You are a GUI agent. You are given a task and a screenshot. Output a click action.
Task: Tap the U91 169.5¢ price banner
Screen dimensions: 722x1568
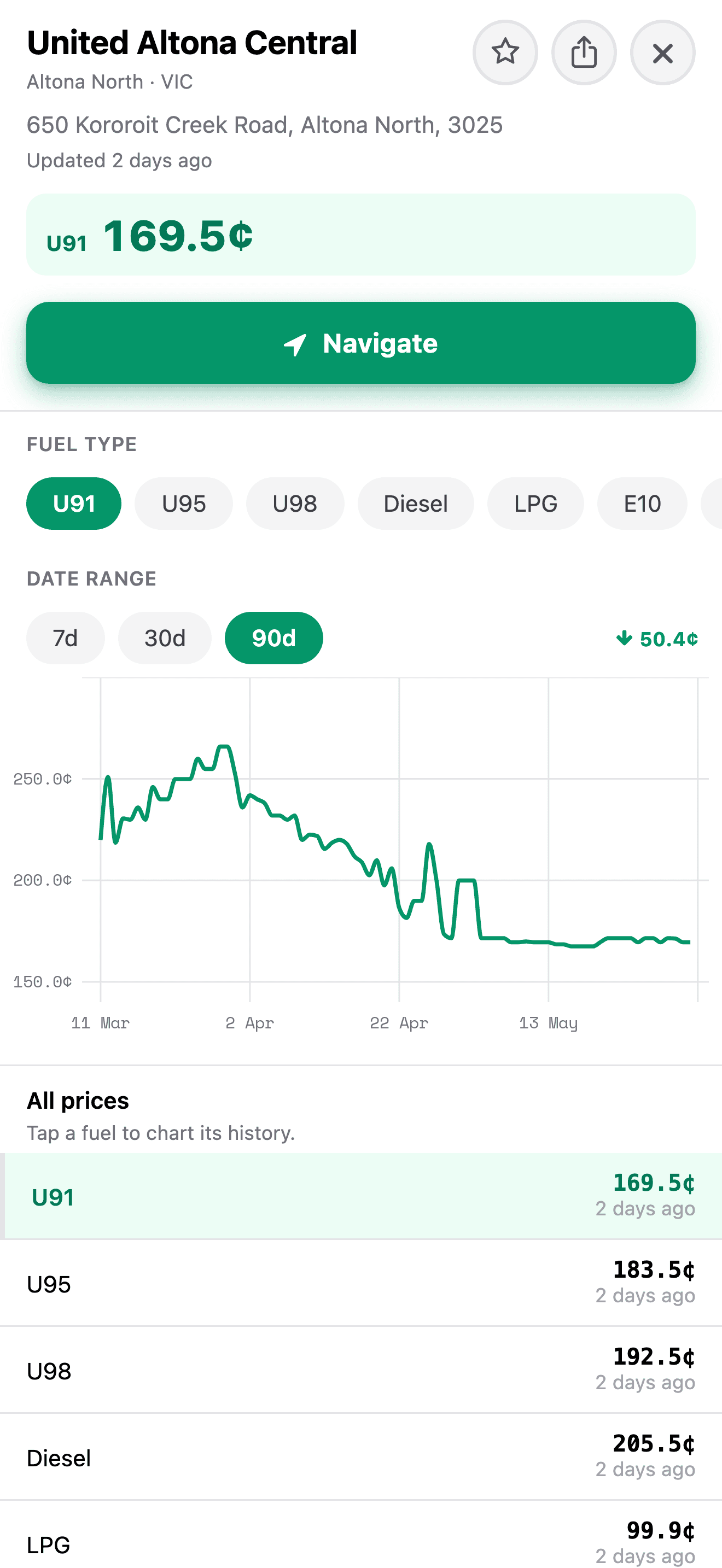tap(361, 235)
